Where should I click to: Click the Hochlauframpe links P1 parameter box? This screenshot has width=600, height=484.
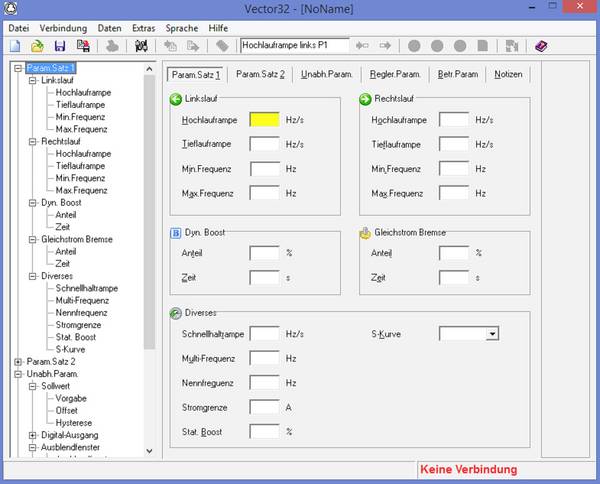(295, 46)
